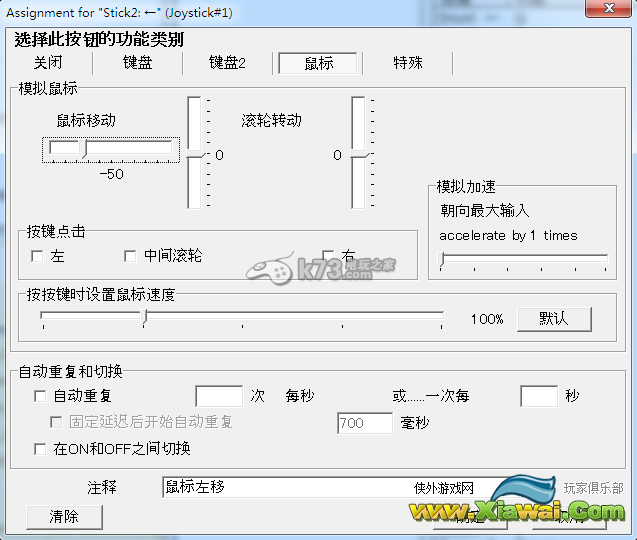Image resolution: width=637 pixels, height=540 pixels.
Task: Select the 键盘2 tab
Action: (x=227, y=63)
